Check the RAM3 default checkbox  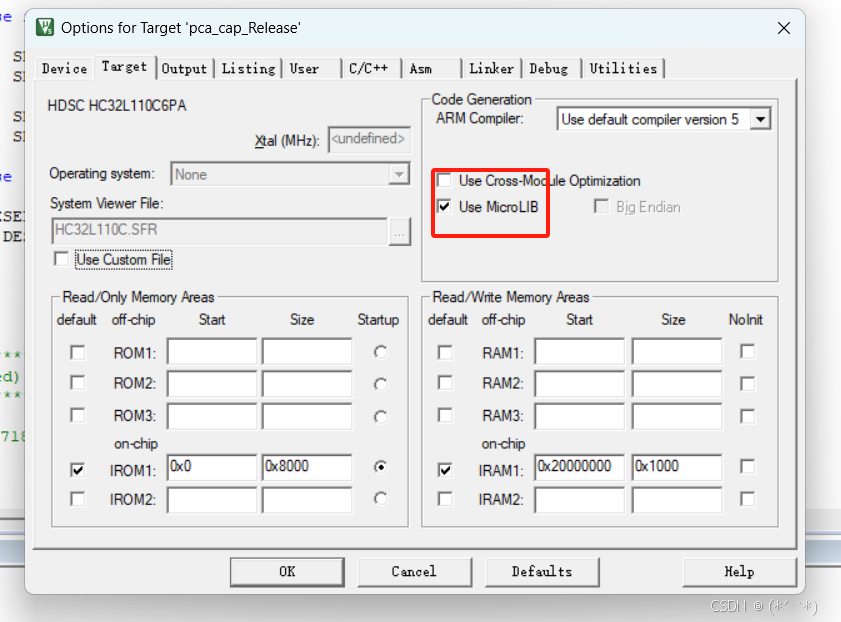[x=445, y=416]
